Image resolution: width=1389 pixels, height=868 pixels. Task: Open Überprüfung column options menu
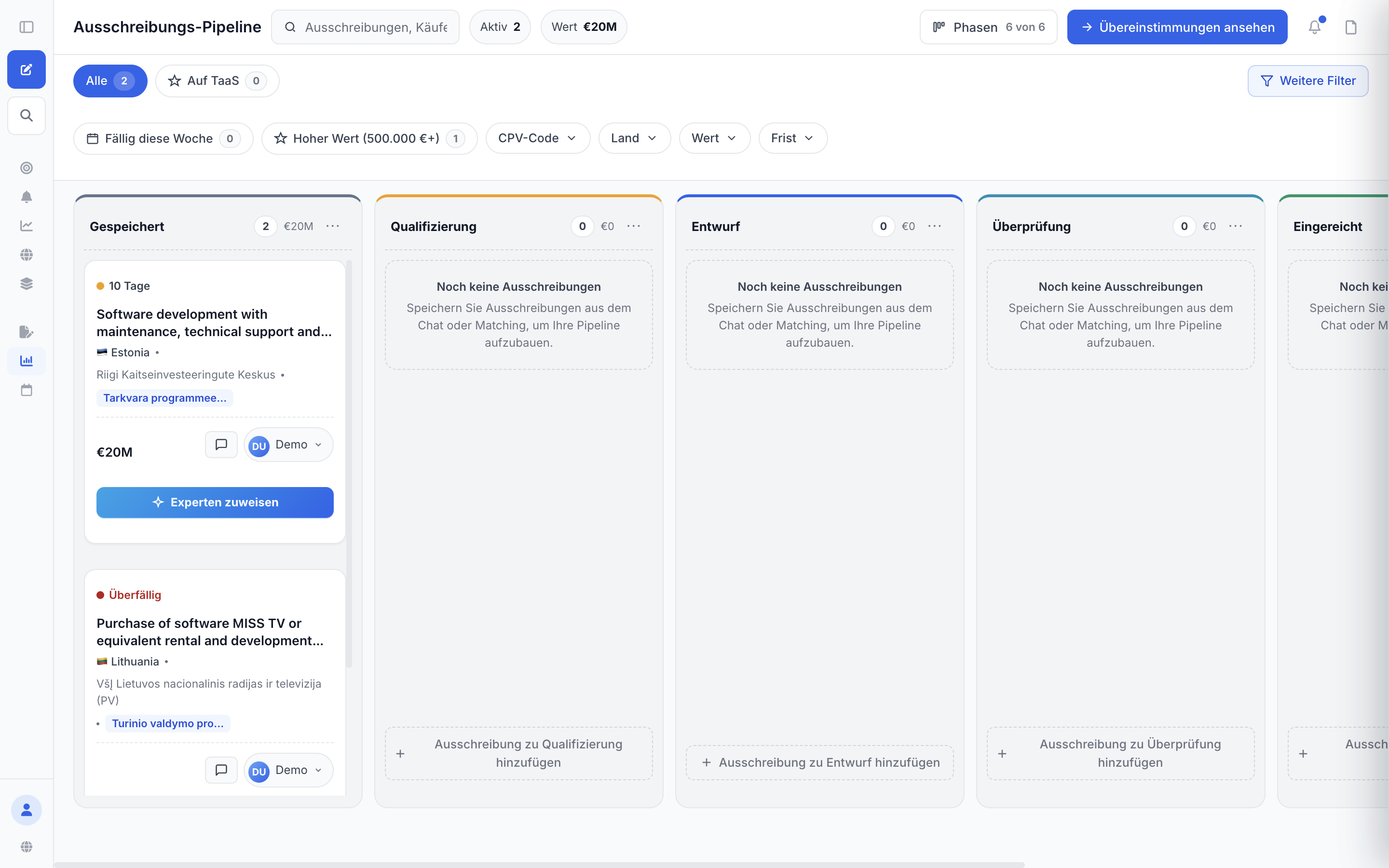click(x=1235, y=226)
